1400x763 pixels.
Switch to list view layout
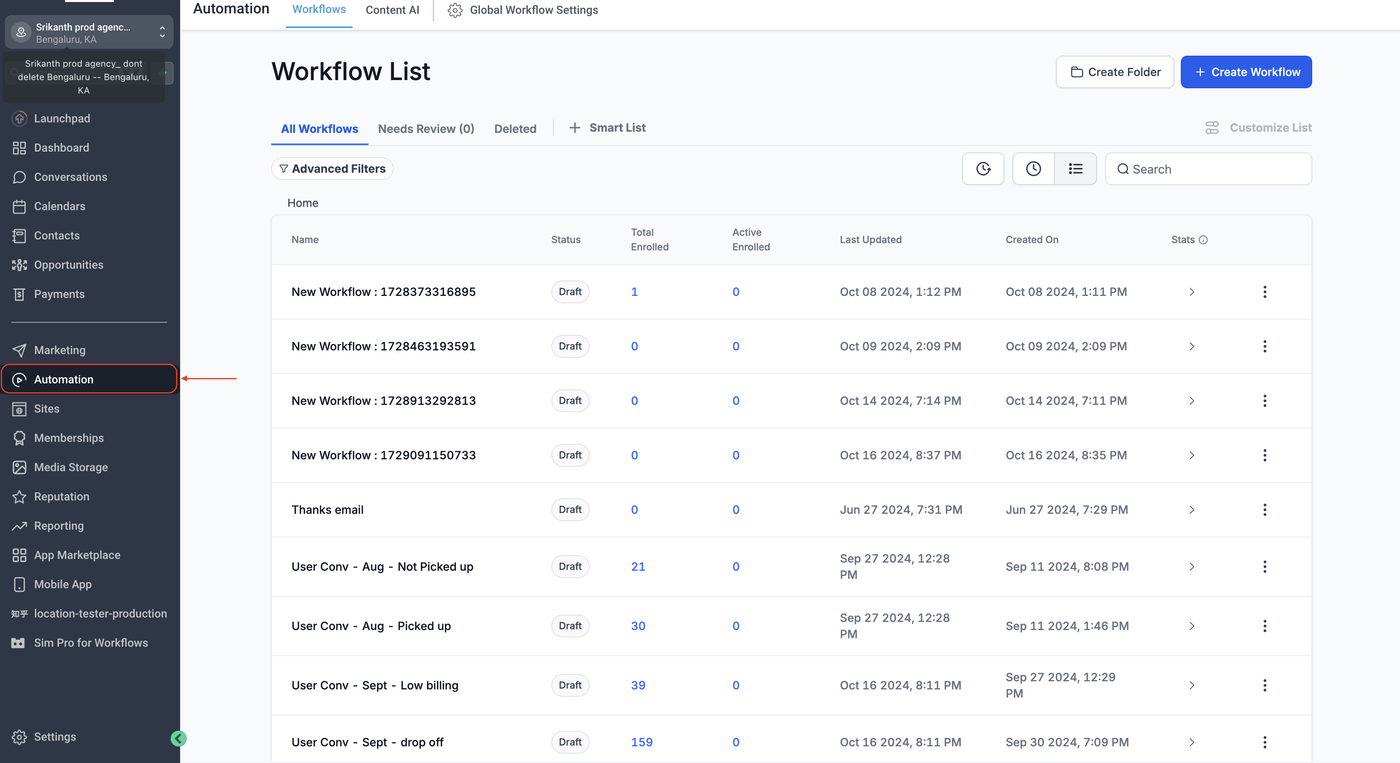point(1075,169)
